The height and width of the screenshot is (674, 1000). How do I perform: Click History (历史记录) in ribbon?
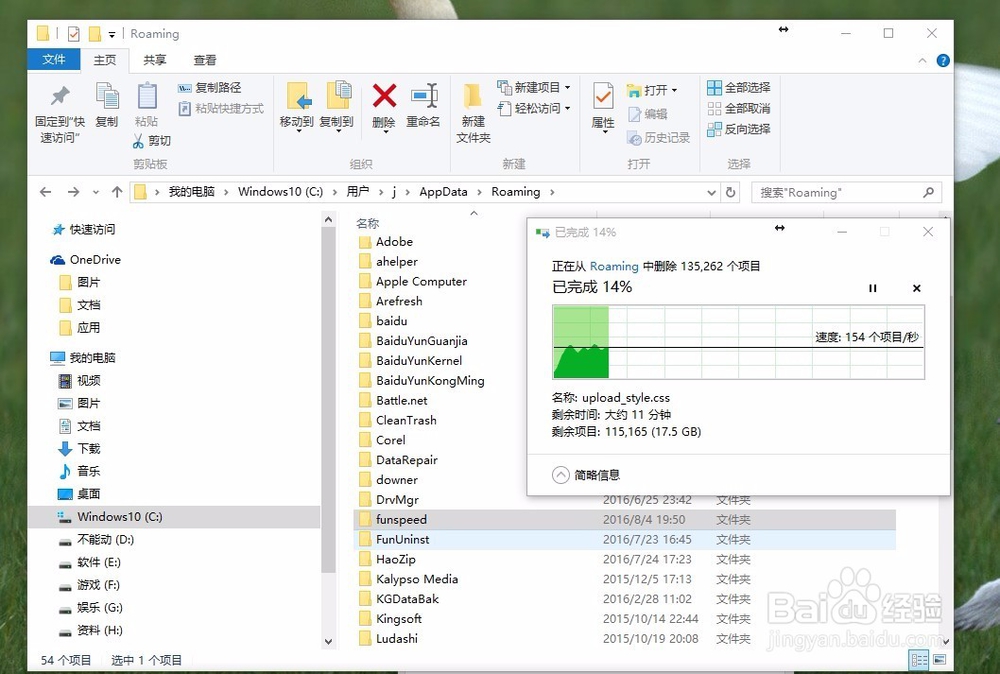pos(658,138)
